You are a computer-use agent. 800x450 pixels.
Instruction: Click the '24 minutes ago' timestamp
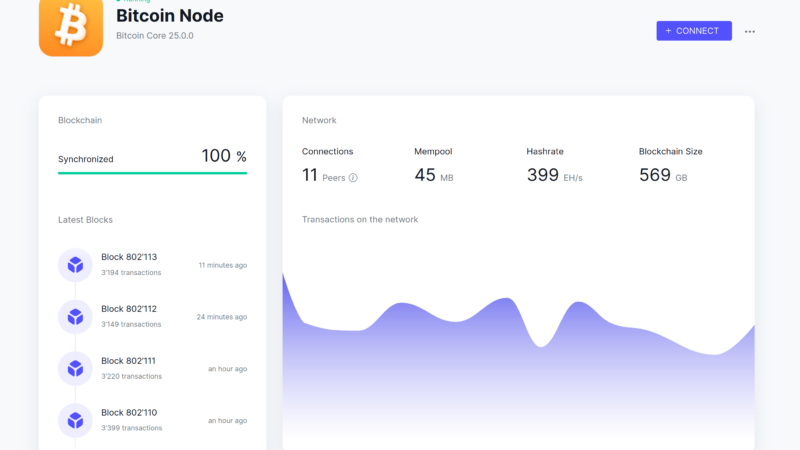[222, 317]
